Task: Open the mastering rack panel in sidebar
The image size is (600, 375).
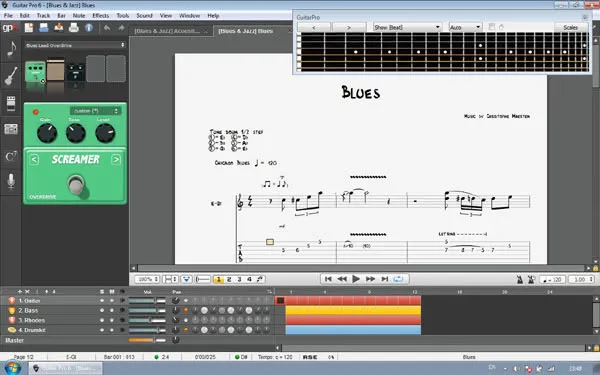Action: tap(11, 129)
